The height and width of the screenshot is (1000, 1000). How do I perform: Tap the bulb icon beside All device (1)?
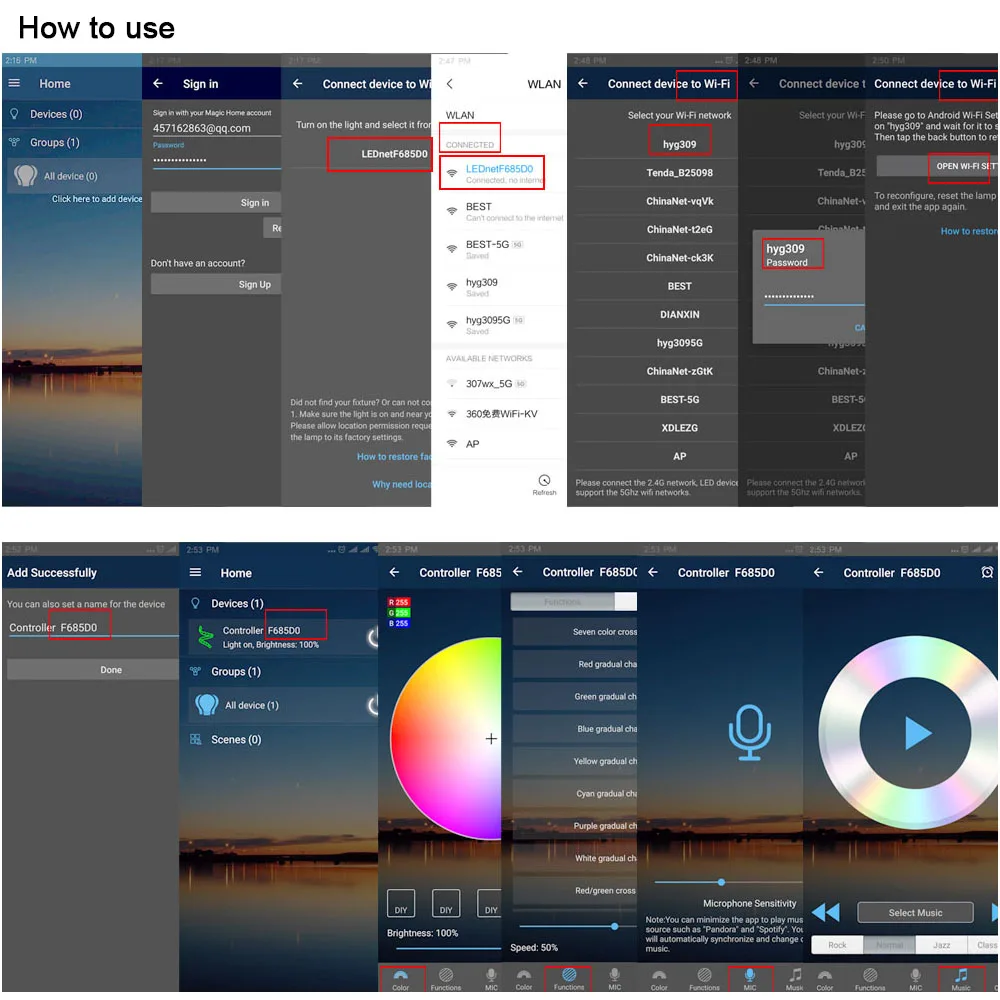[x=206, y=705]
